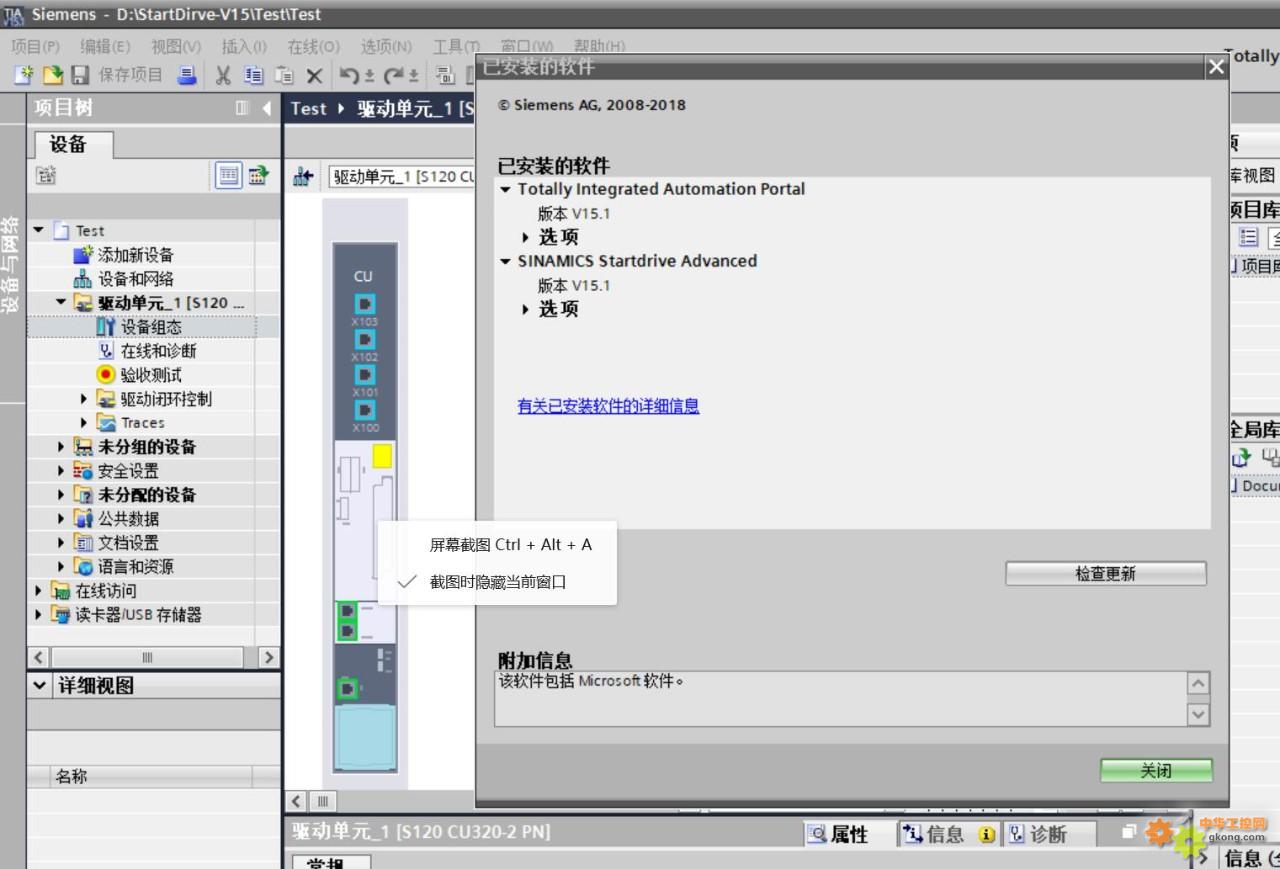Click the new-group icon below Devices tab
The width and height of the screenshot is (1280, 869).
tap(46, 176)
